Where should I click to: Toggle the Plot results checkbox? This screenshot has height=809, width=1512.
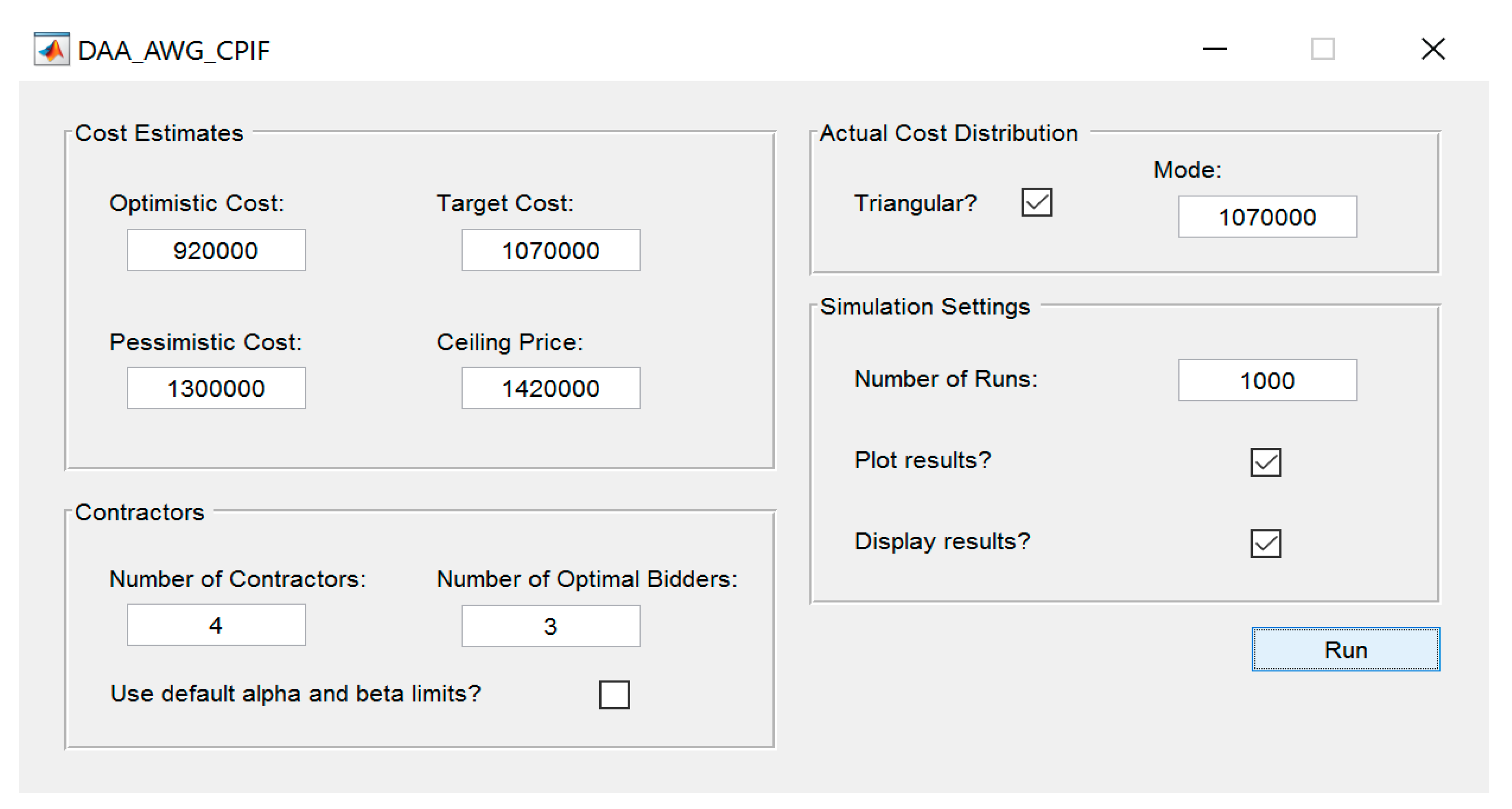point(1265,462)
